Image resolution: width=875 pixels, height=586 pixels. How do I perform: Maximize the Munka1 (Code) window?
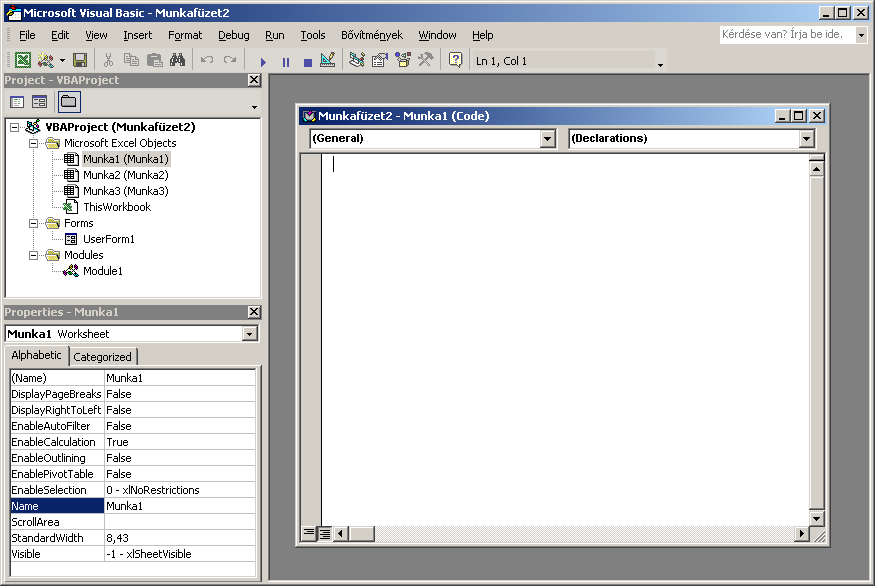click(x=799, y=116)
